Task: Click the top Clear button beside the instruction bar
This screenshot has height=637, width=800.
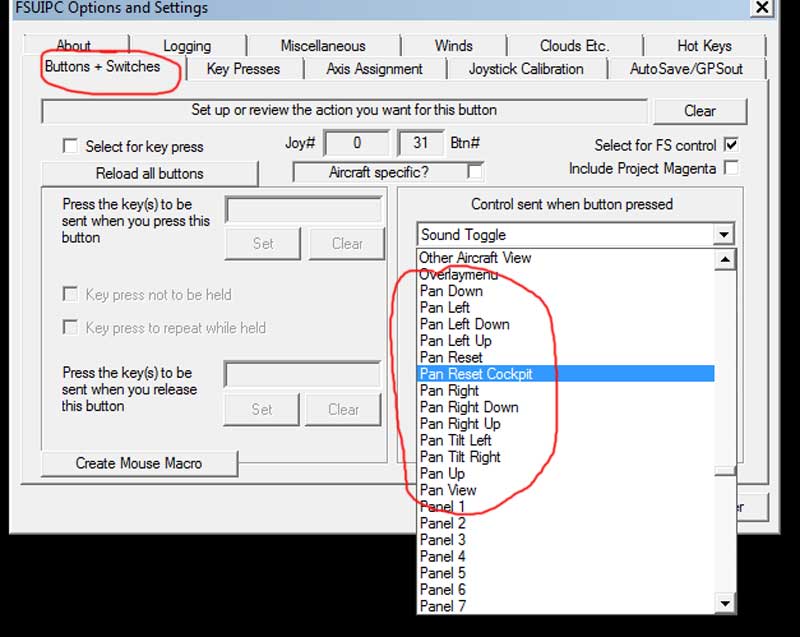Action: pyautogui.click(x=700, y=111)
